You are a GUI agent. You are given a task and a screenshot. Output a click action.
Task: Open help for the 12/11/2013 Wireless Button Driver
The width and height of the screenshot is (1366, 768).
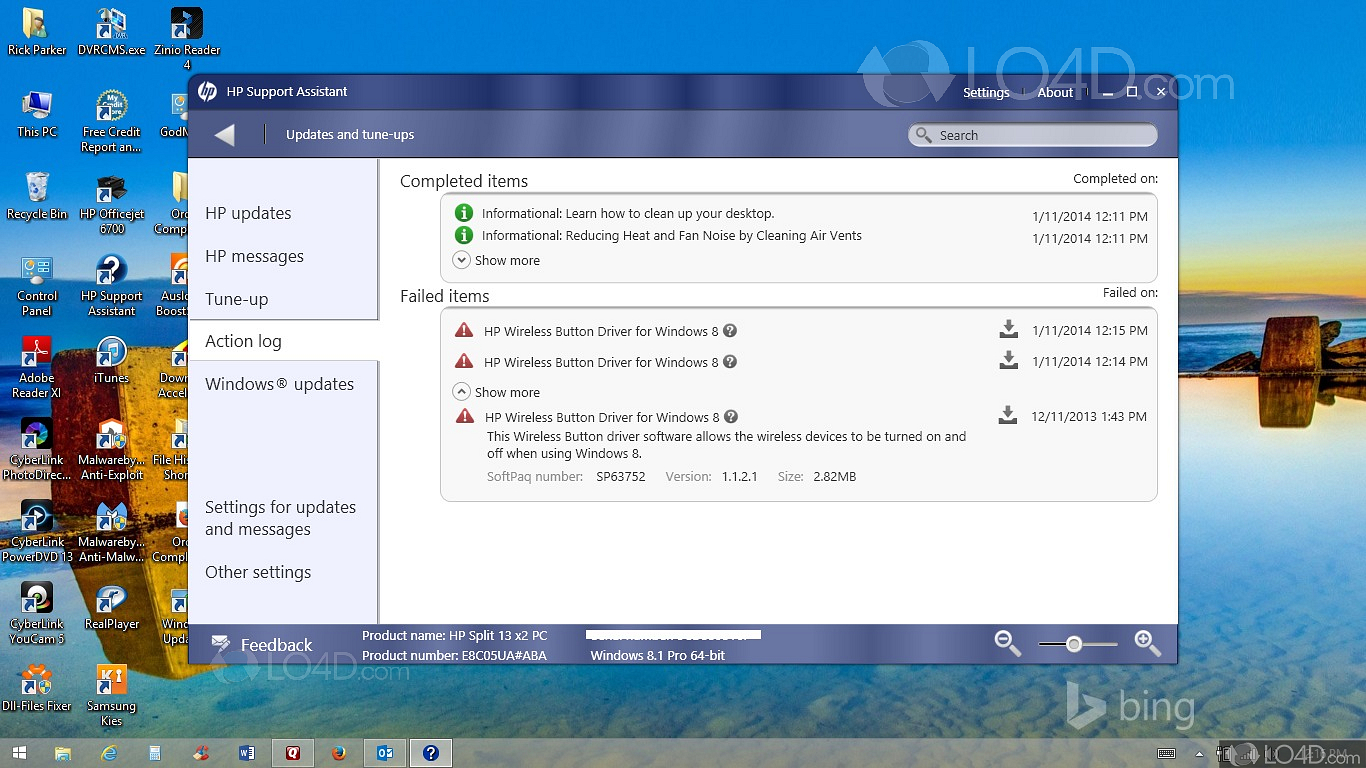(x=731, y=417)
